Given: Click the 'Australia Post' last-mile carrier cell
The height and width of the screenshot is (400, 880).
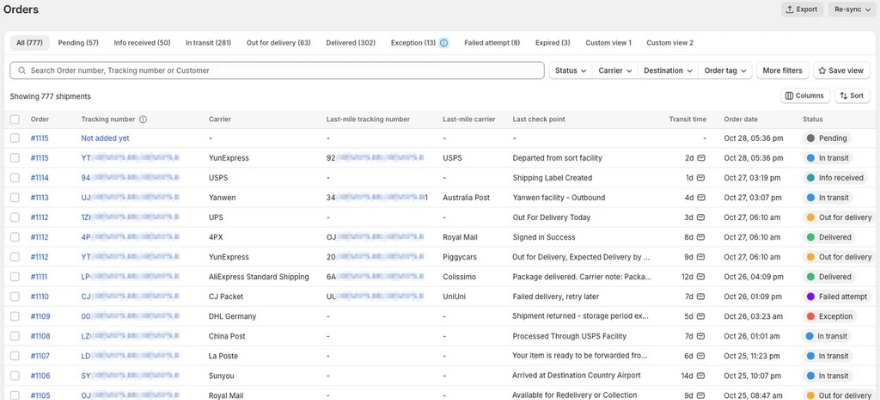Looking at the screenshot, I should point(466,197).
